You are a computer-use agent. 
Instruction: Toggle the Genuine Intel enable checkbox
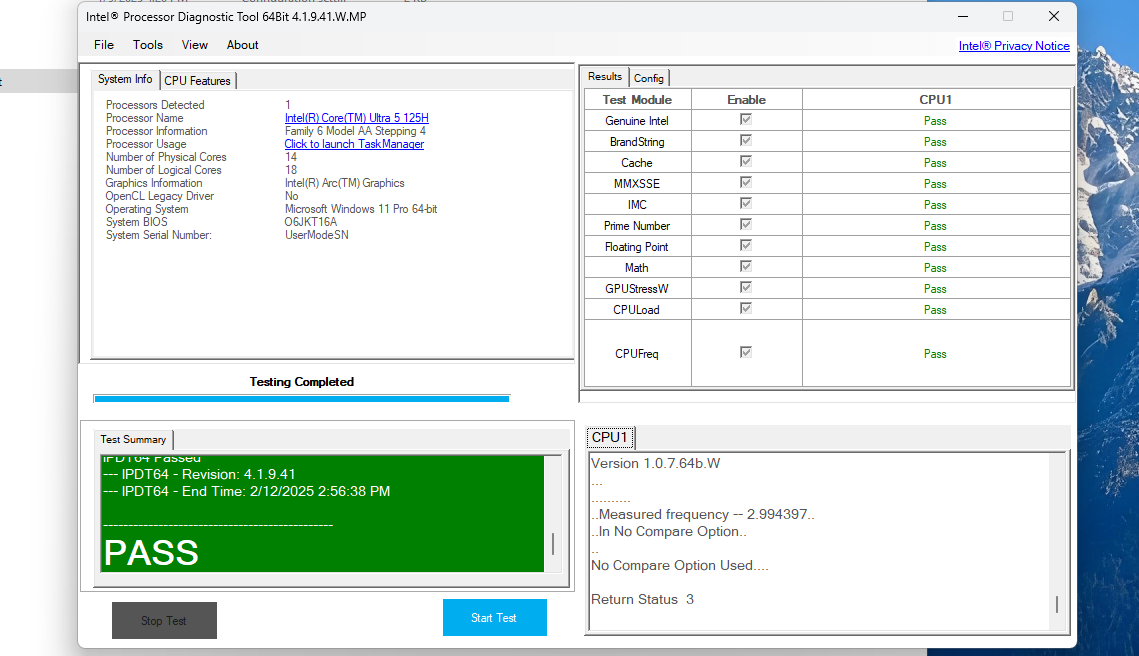pyautogui.click(x=745, y=119)
